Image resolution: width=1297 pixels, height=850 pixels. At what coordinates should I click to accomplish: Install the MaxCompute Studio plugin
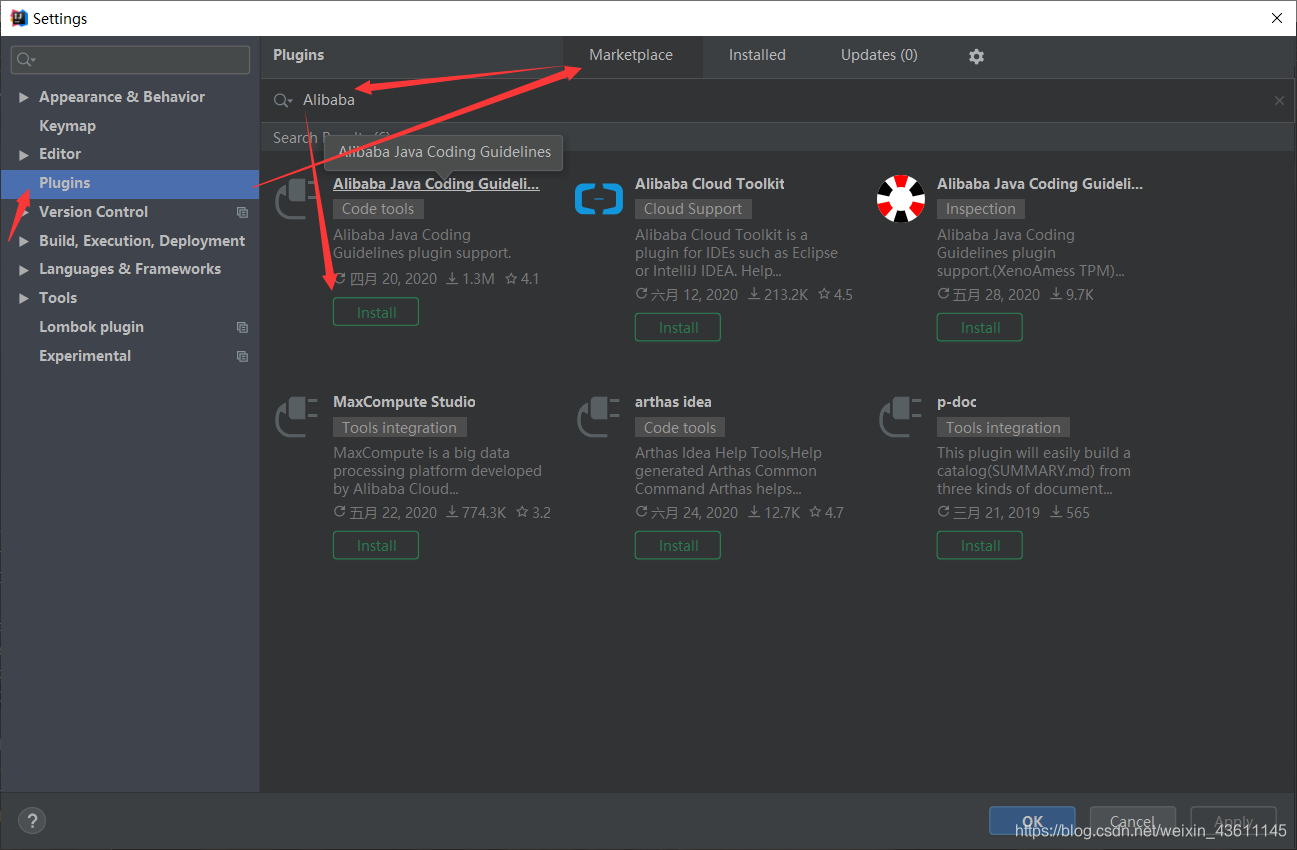[376, 545]
